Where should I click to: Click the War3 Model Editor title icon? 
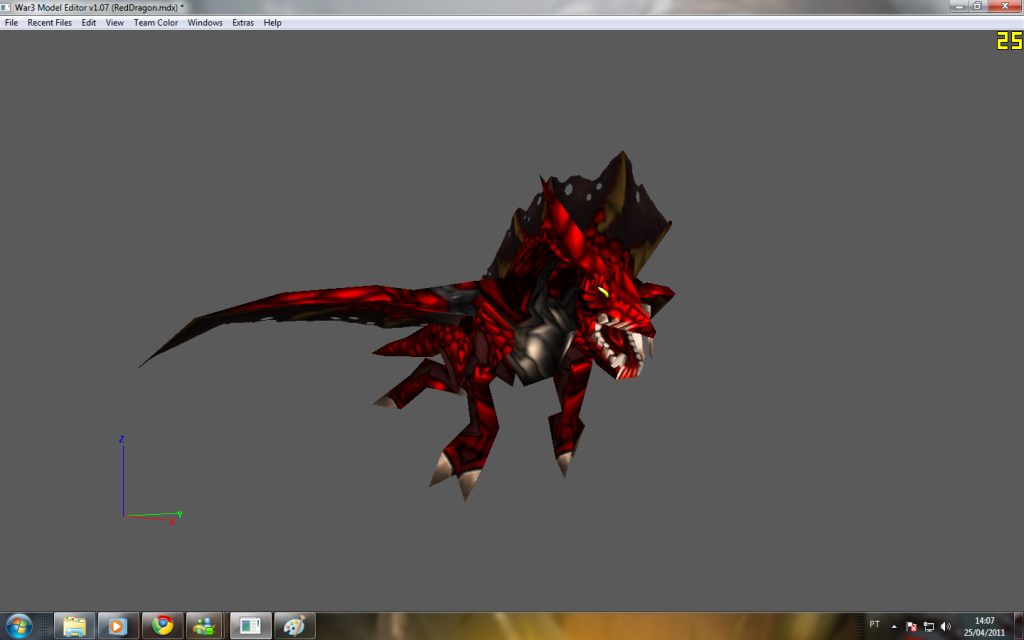point(5,7)
